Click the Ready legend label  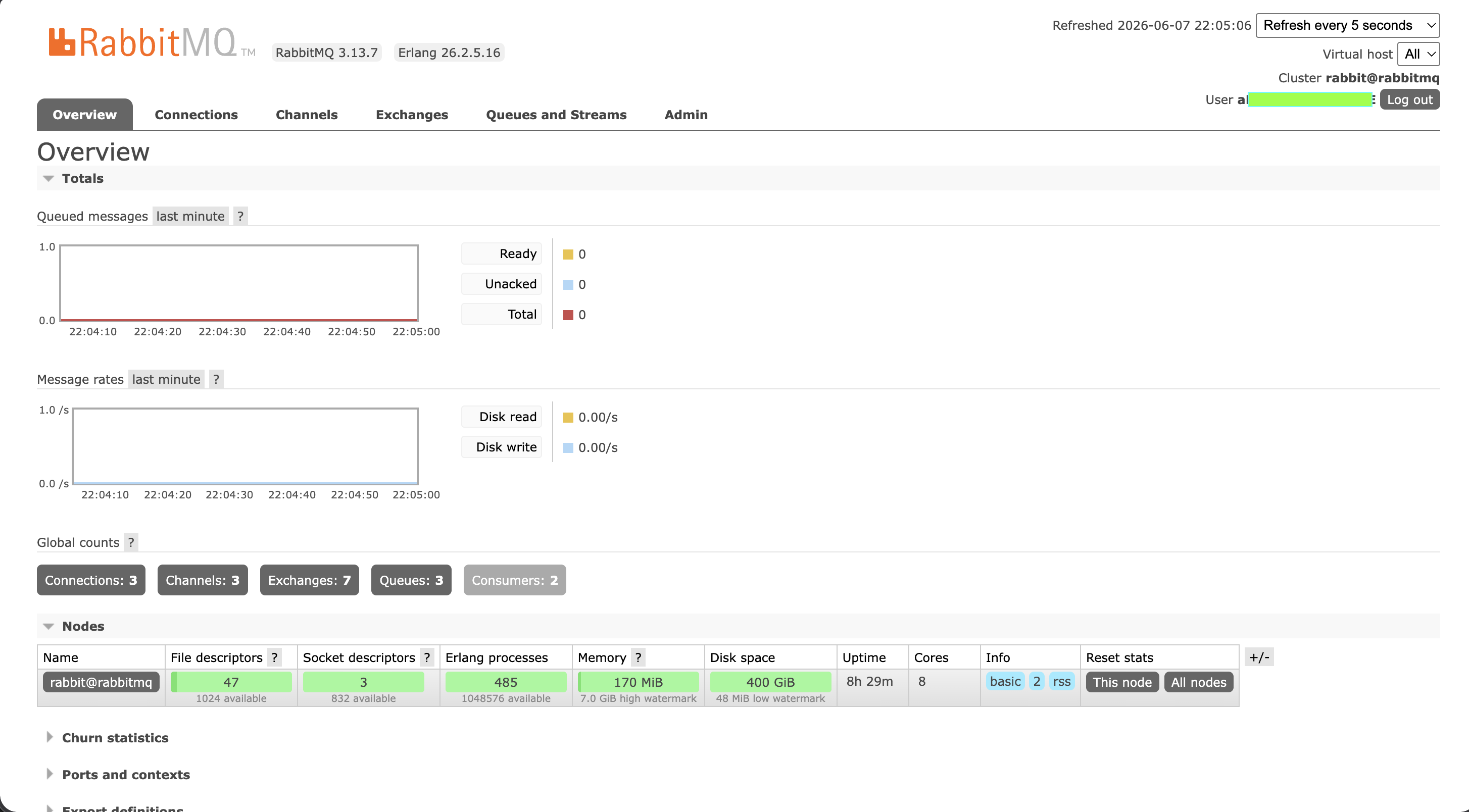[x=501, y=253]
